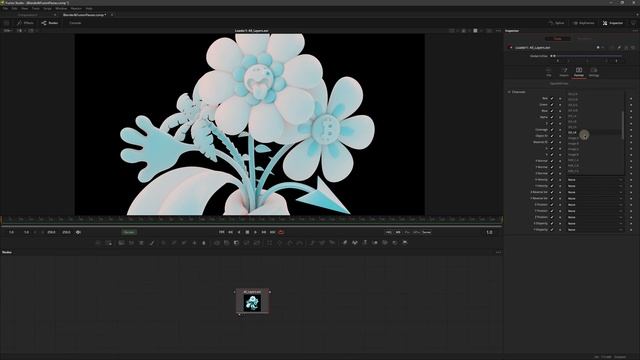Toggle the Z Position channel checkbox
This screenshot has width=640, height=360.
[552, 217]
